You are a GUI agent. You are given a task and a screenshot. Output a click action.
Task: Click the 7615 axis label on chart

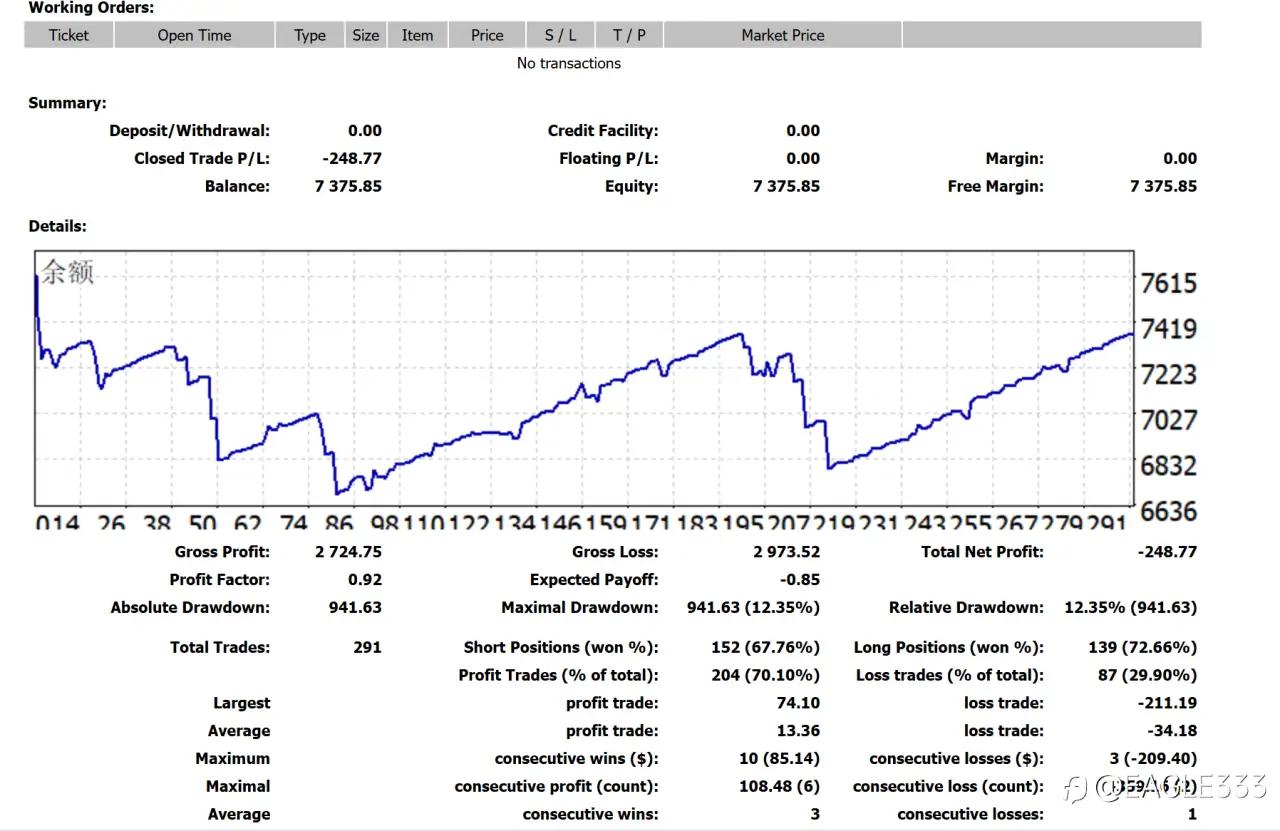(1169, 283)
